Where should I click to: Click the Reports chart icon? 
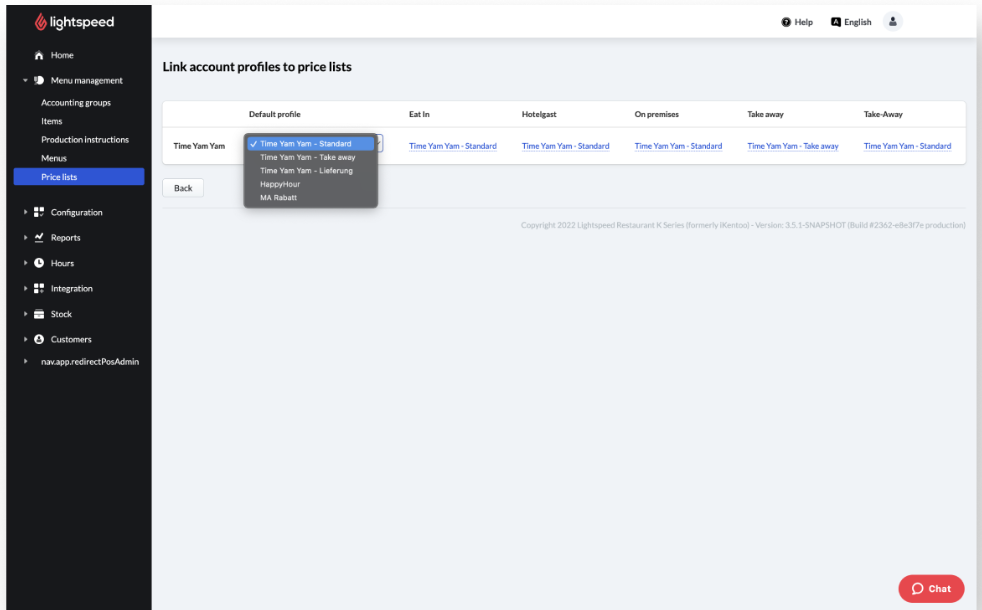39,238
